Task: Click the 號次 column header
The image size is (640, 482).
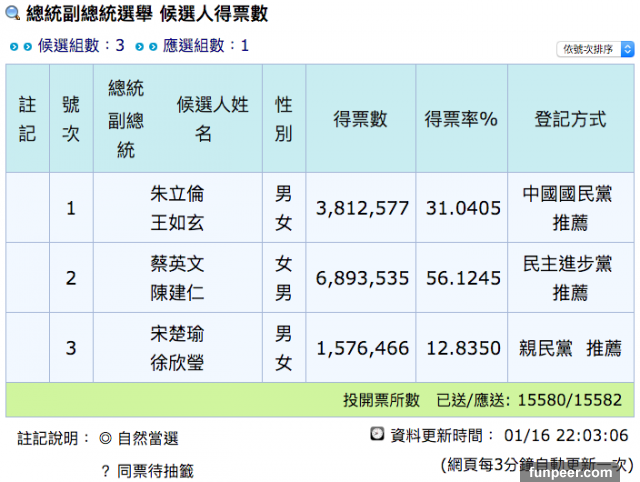Action: 71,119
